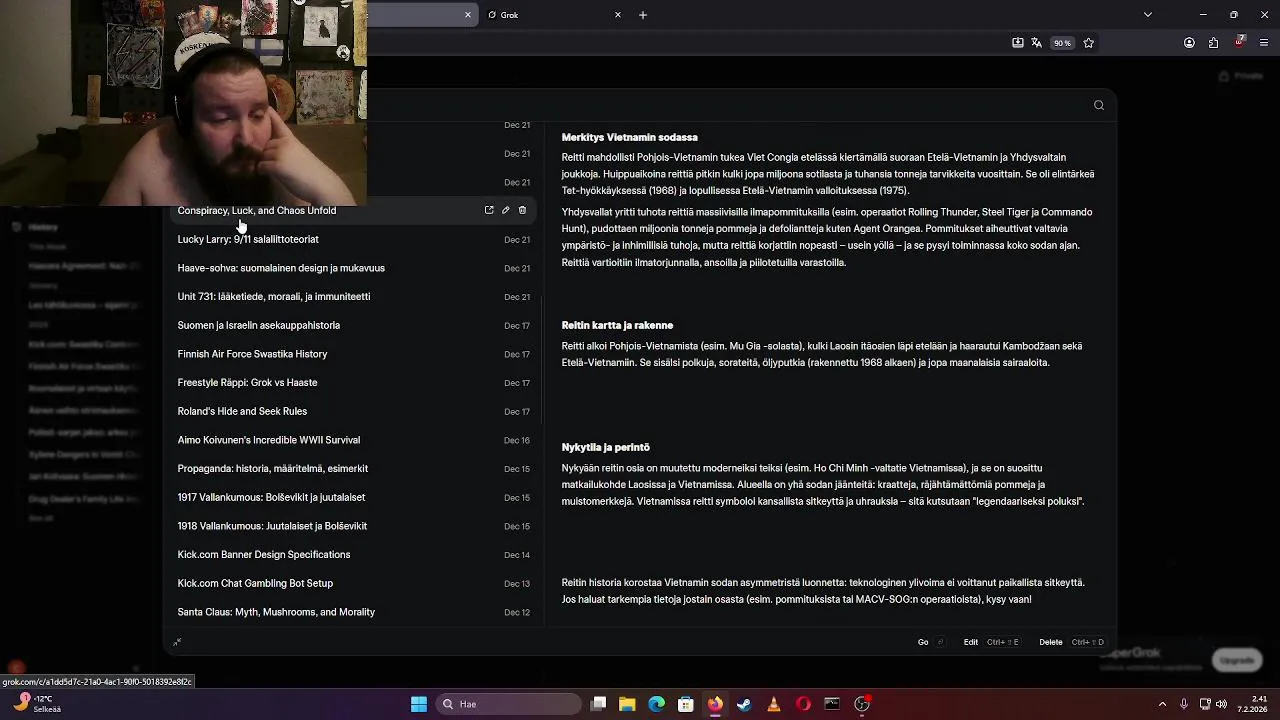Viewport: 1280px width, 720px height.
Task: Close the Grok tab
Action: click(618, 15)
